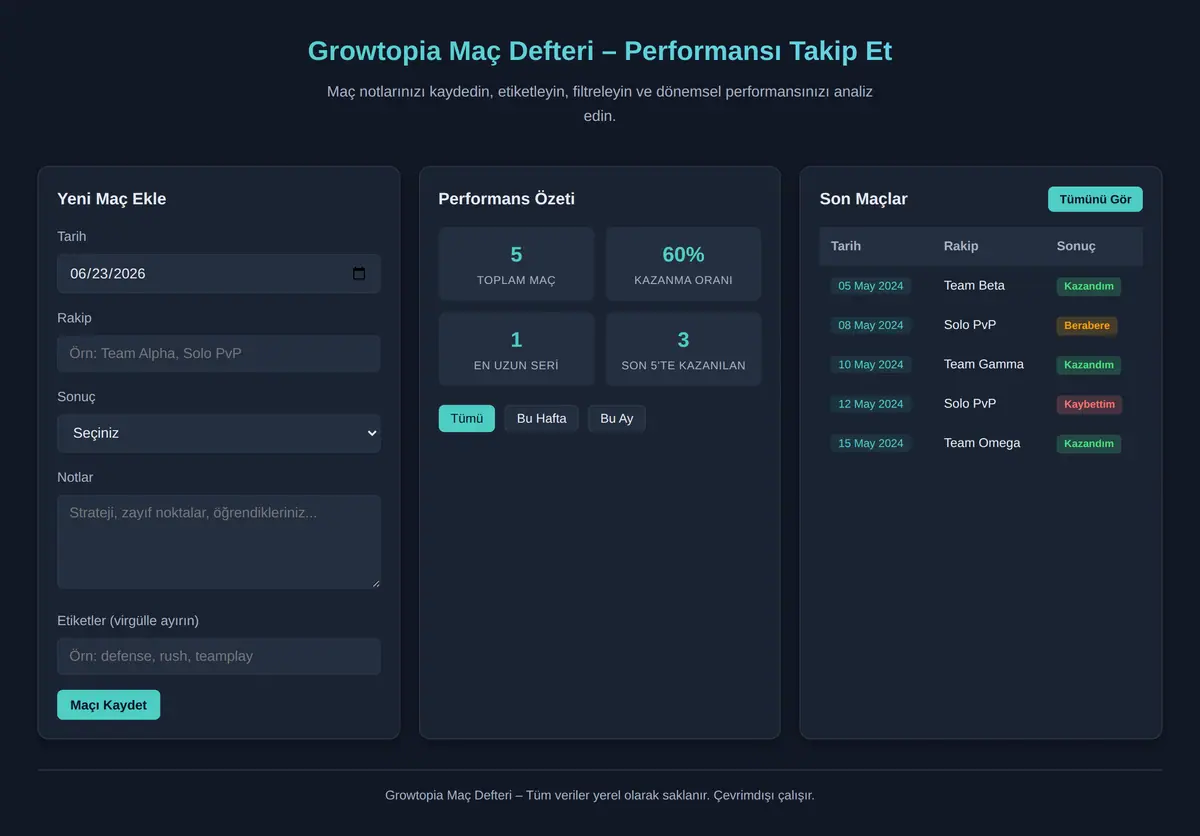The height and width of the screenshot is (836, 1200).
Task: Click Solo PvP in the 12 May row
Action: [970, 404]
